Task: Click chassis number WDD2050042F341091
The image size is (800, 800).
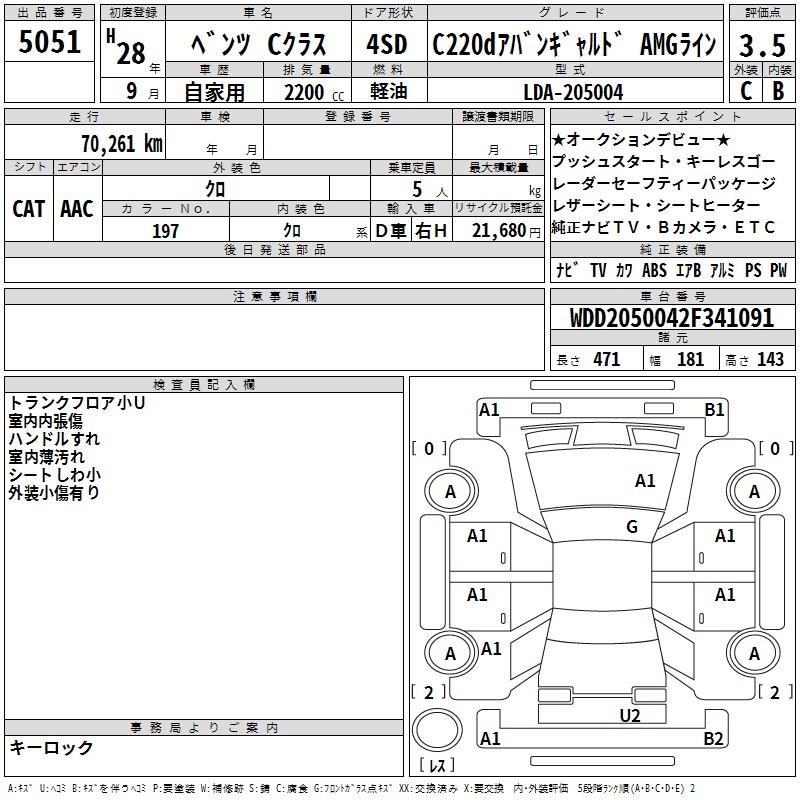Action: 671,318
